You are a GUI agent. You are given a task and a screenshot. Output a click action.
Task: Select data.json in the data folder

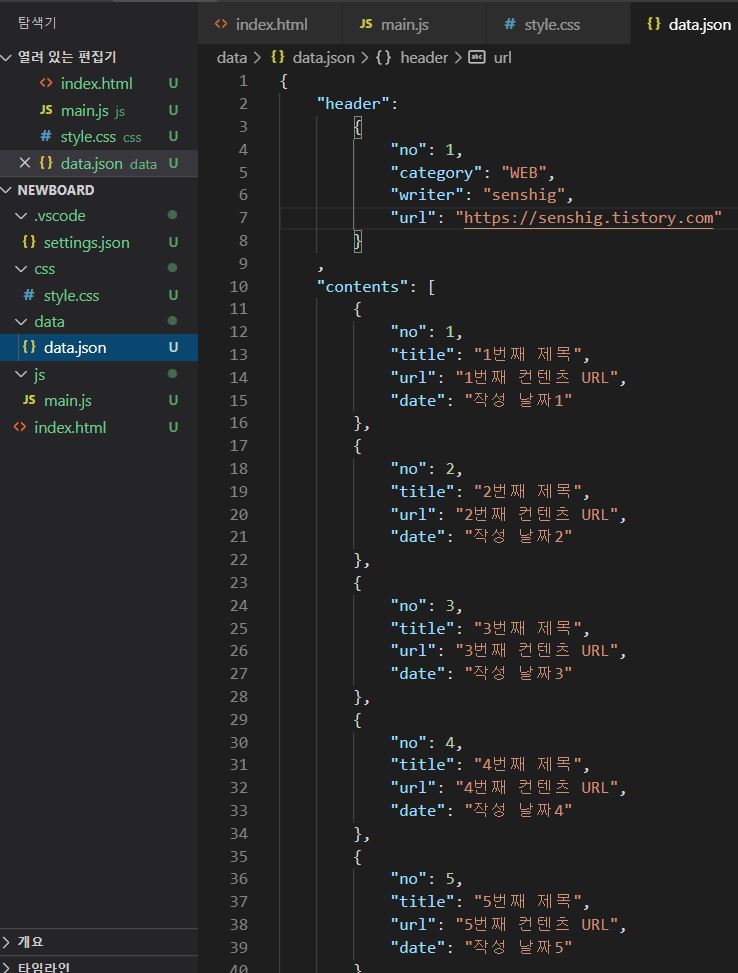[x=74, y=347]
